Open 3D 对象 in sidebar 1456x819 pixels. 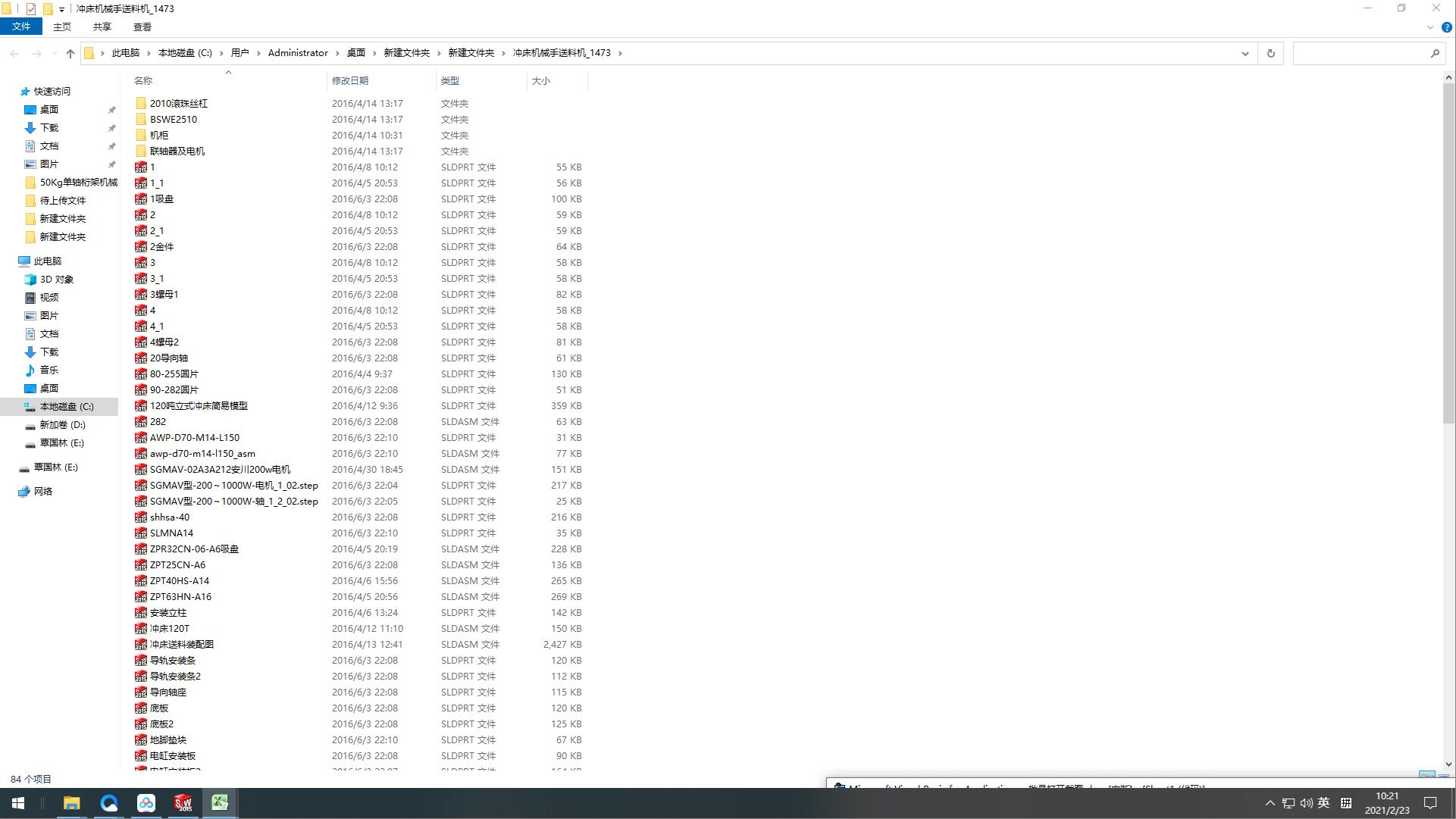coord(56,280)
